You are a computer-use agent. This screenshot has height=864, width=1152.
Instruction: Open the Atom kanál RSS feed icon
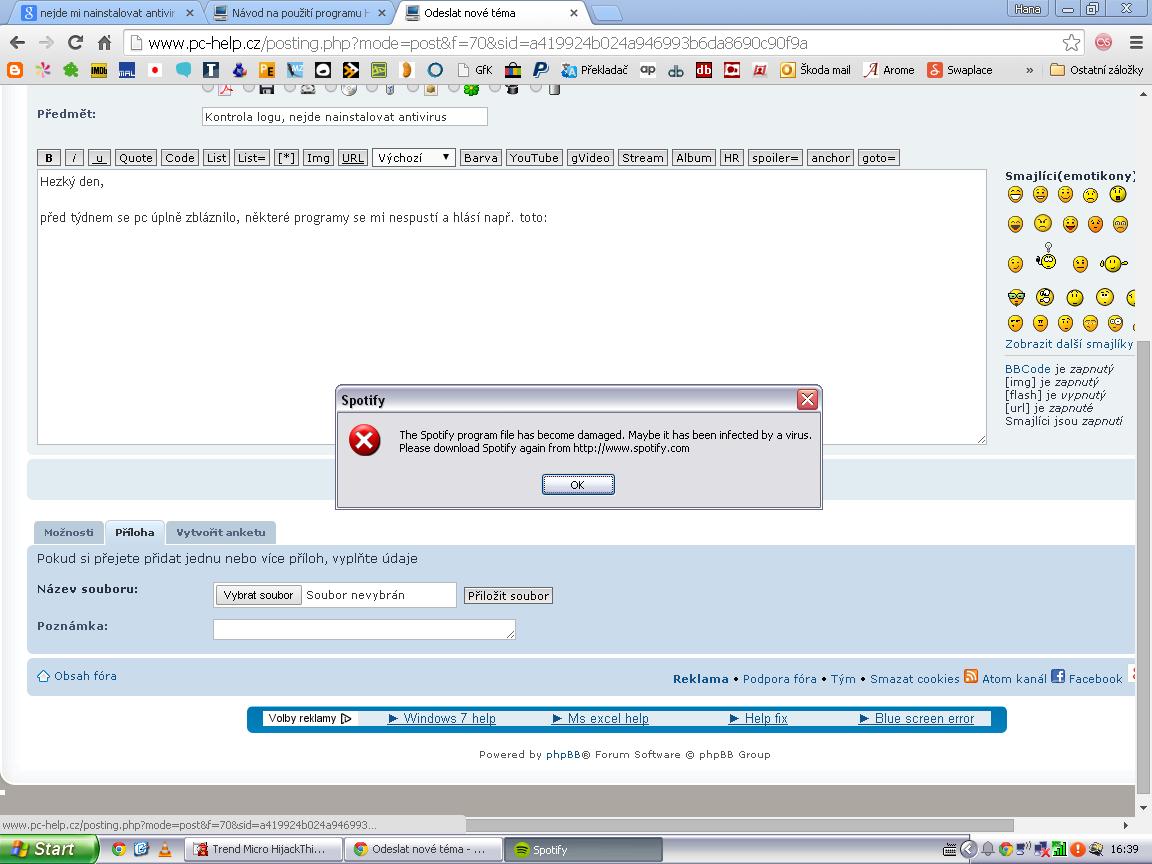pyautogui.click(x=971, y=676)
